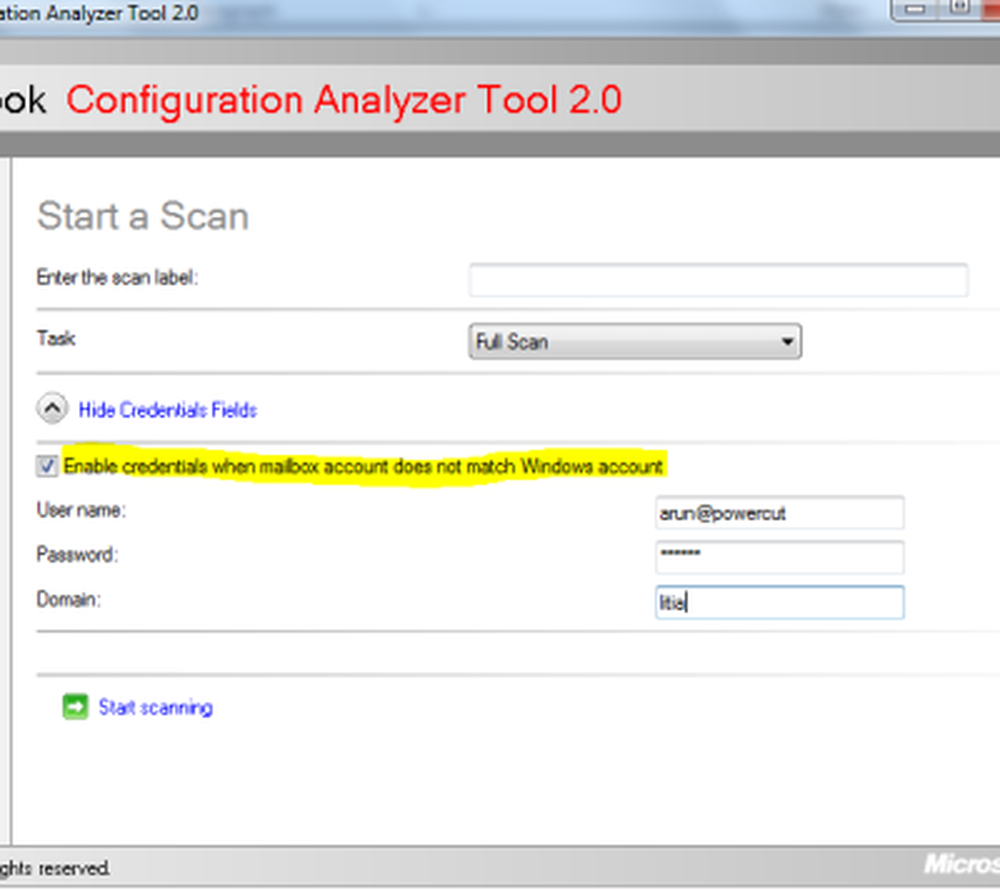Select the Domain text field
Screen dimensions: 1000x890
point(779,602)
